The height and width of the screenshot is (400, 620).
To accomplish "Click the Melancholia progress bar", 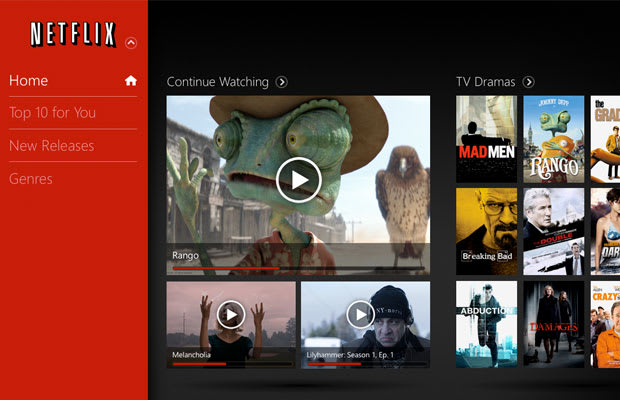I will click(232, 364).
